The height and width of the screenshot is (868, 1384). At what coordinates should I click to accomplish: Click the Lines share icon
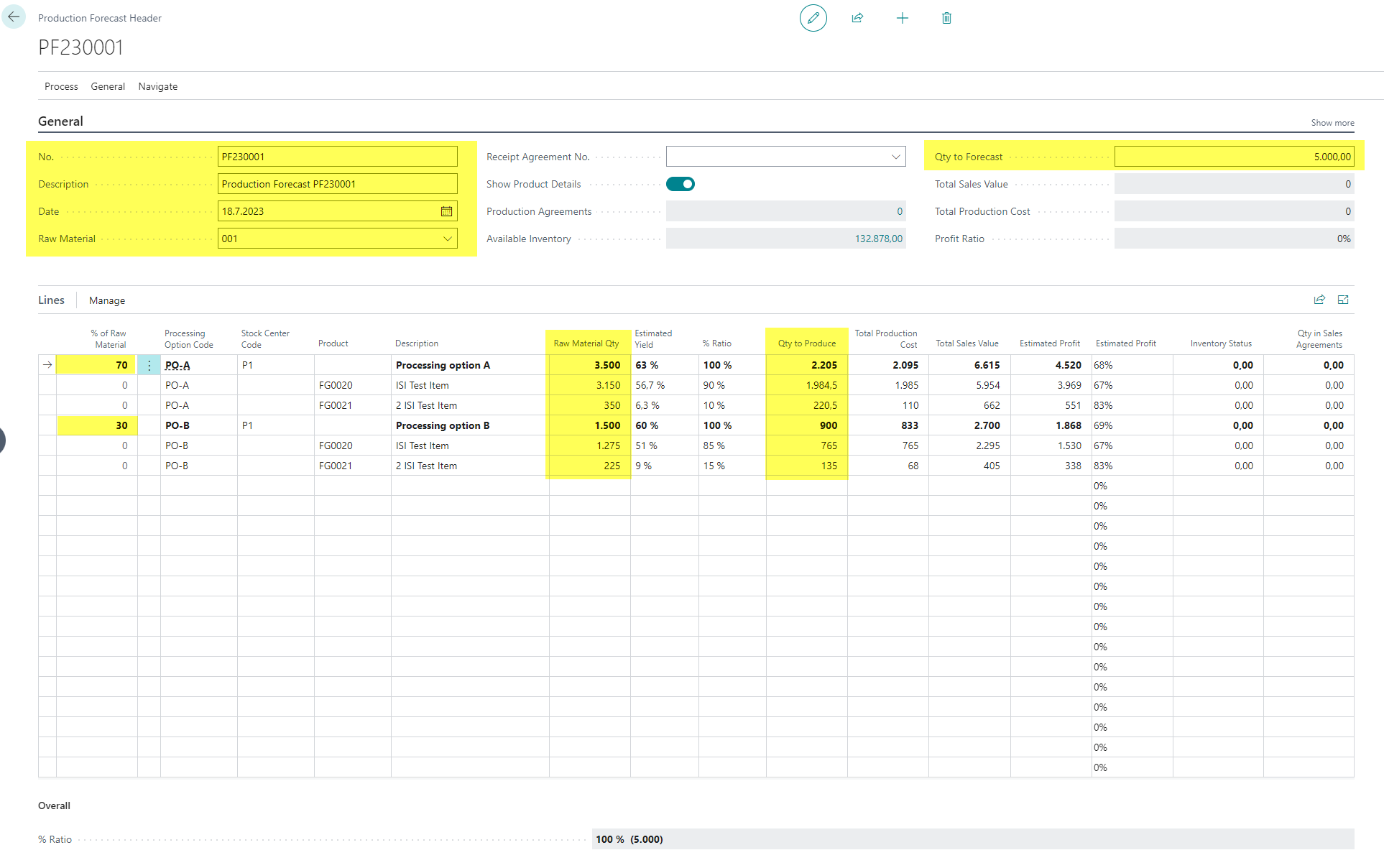(1319, 300)
